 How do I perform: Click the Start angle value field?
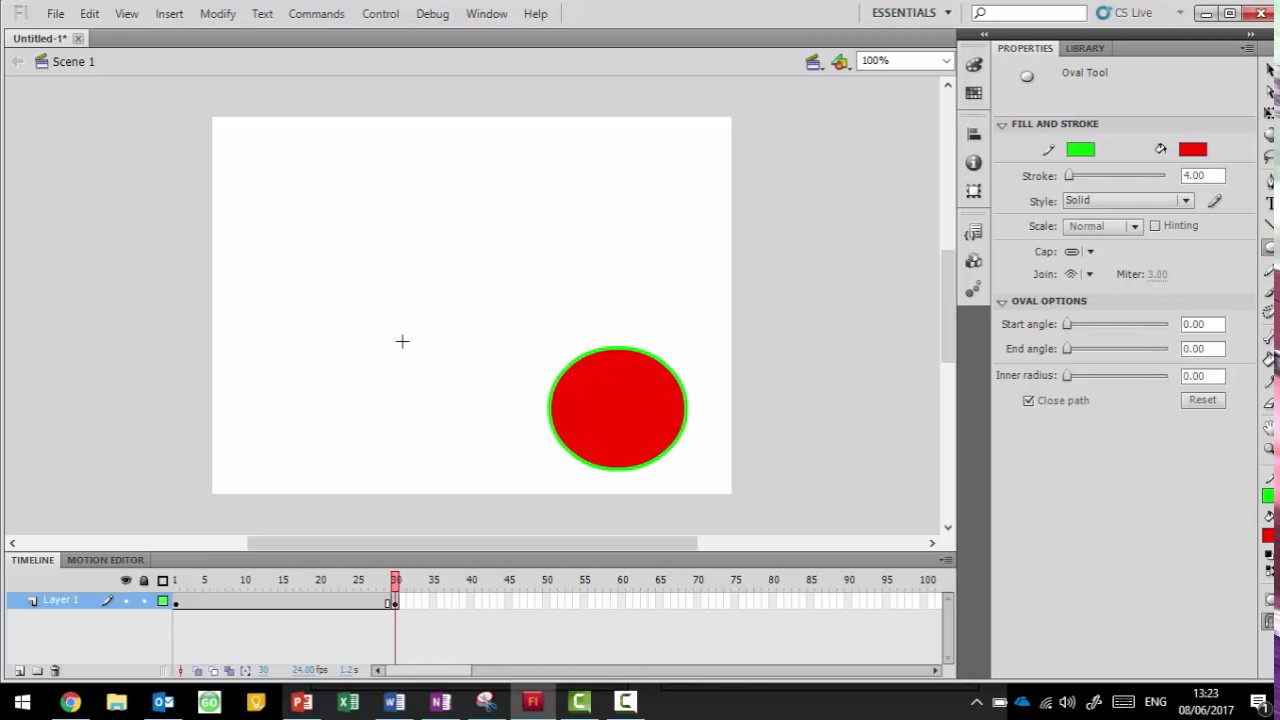[1203, 325]
